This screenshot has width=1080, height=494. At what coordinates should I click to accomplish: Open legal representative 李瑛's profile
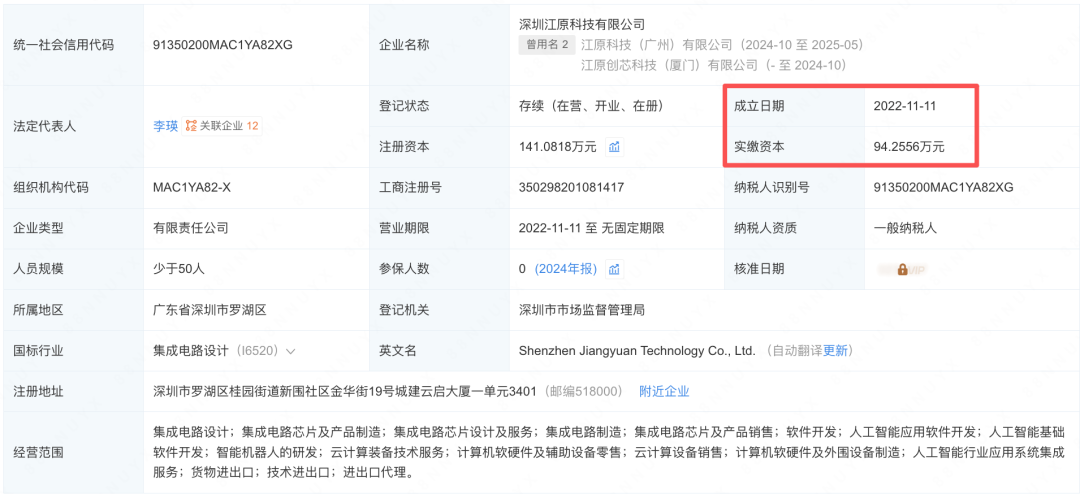[x=165, y=126]
